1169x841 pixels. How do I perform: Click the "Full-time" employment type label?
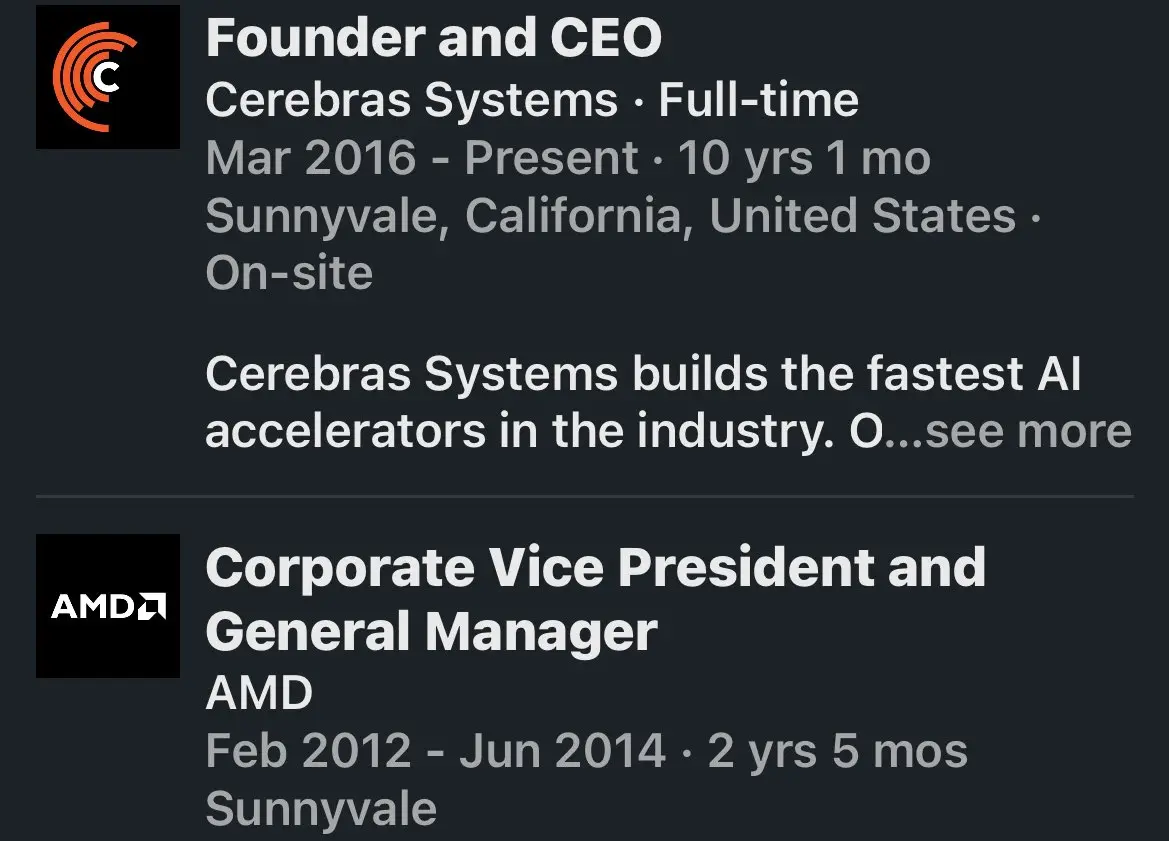(758, 100)
